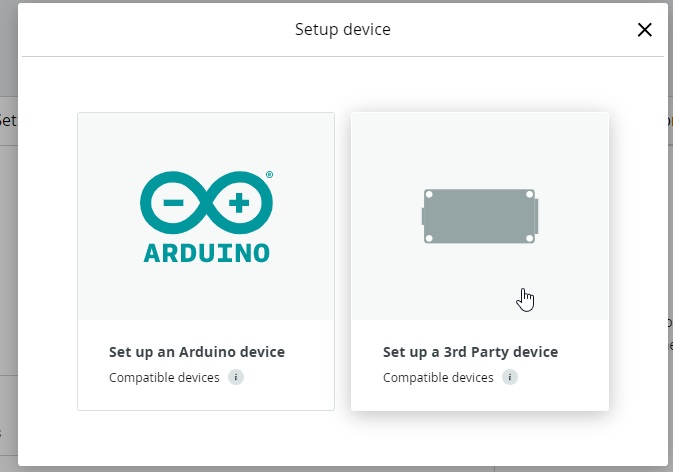Click the 3rd Party device card image area
The image size is (673, 472).
(x=480, y=216)
